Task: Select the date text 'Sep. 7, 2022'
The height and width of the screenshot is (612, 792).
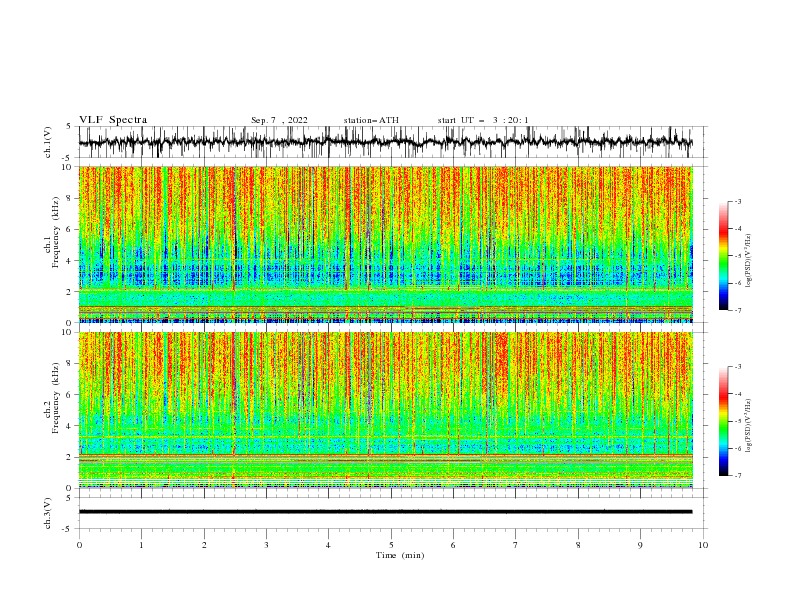Action: [279, 120]
